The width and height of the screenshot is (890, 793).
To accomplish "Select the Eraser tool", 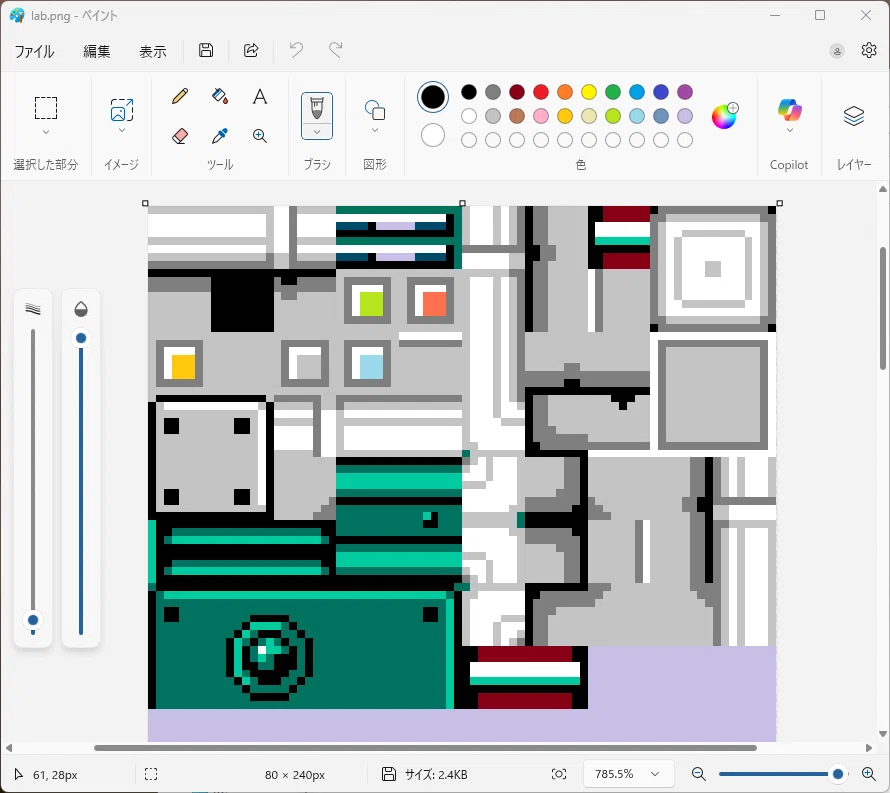I will [x=180, y=136].
